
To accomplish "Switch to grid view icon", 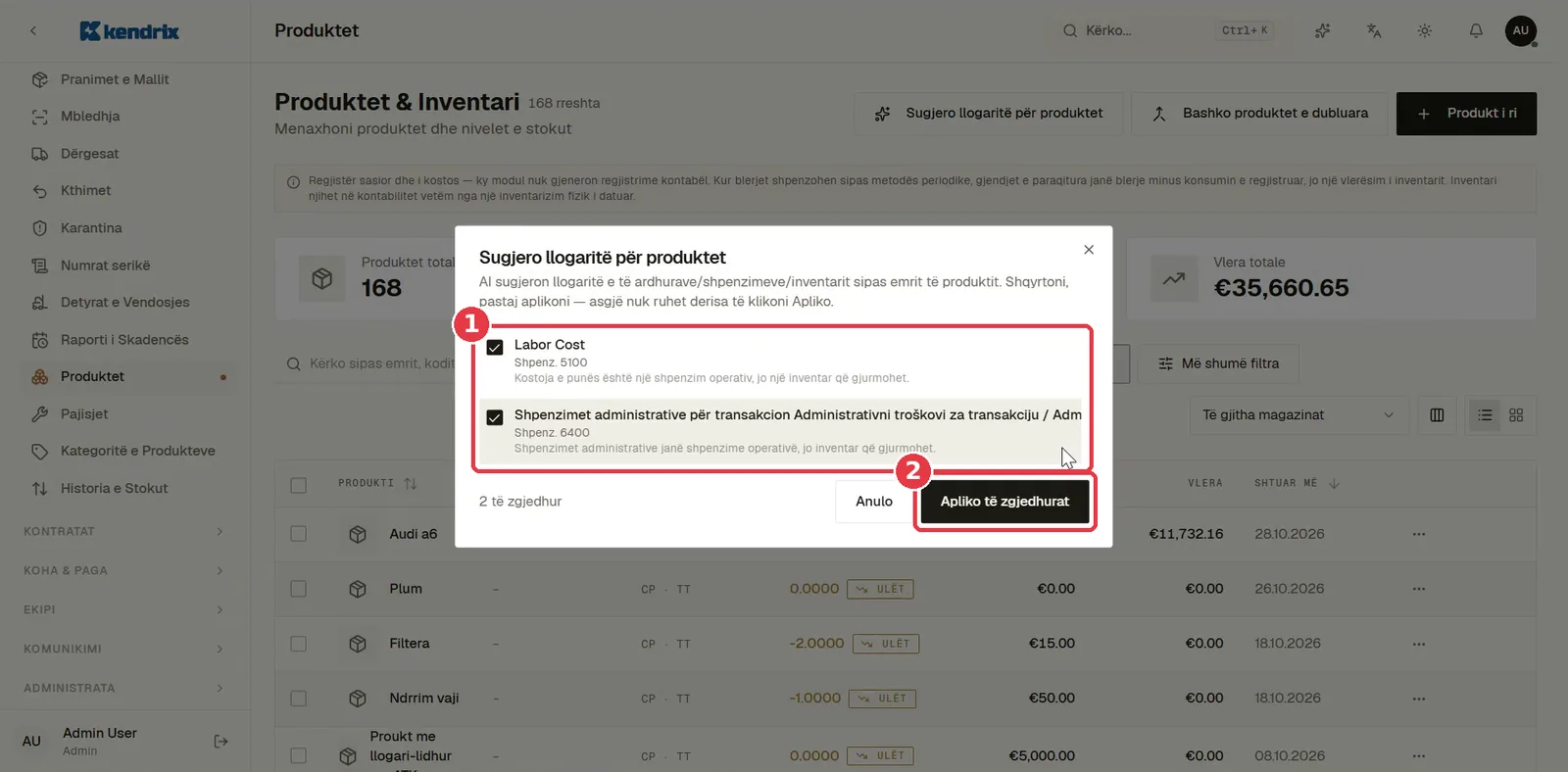I will [1516, 415].
